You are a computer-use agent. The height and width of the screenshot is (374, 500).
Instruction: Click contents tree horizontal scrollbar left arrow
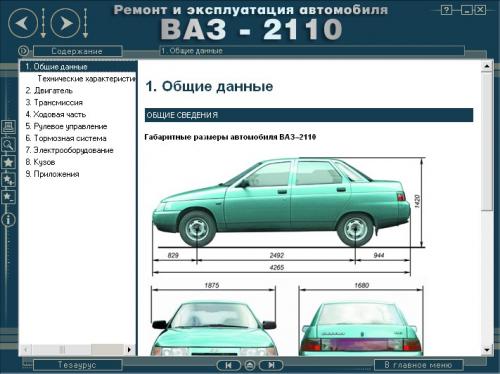pos(26,350)
